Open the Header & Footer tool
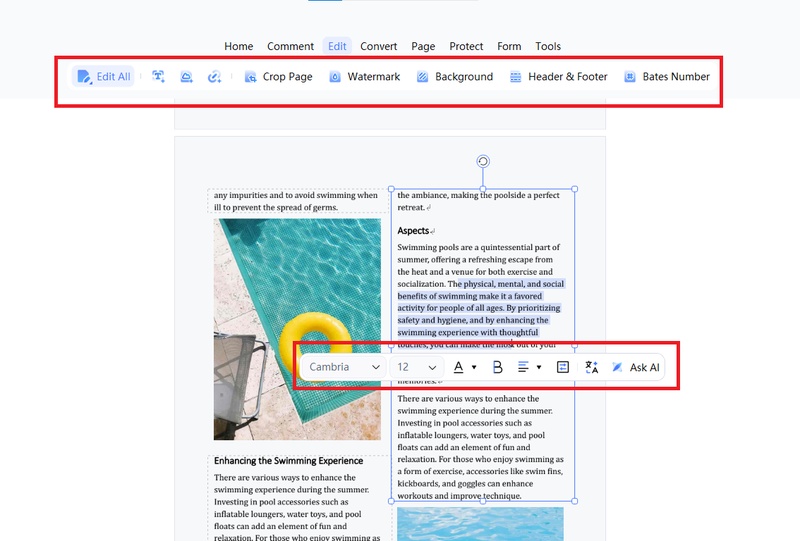The width and height of the screenshot is (800, 541). tap(559, 77)
